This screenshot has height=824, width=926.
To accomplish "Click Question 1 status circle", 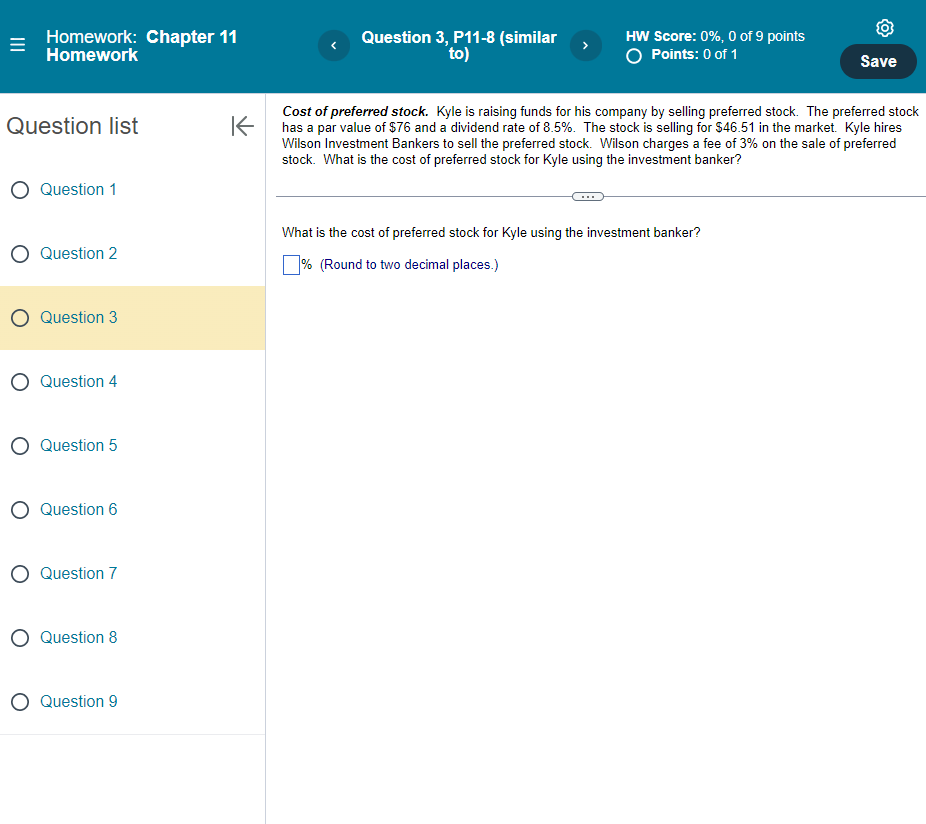I will tap(20, 190).
